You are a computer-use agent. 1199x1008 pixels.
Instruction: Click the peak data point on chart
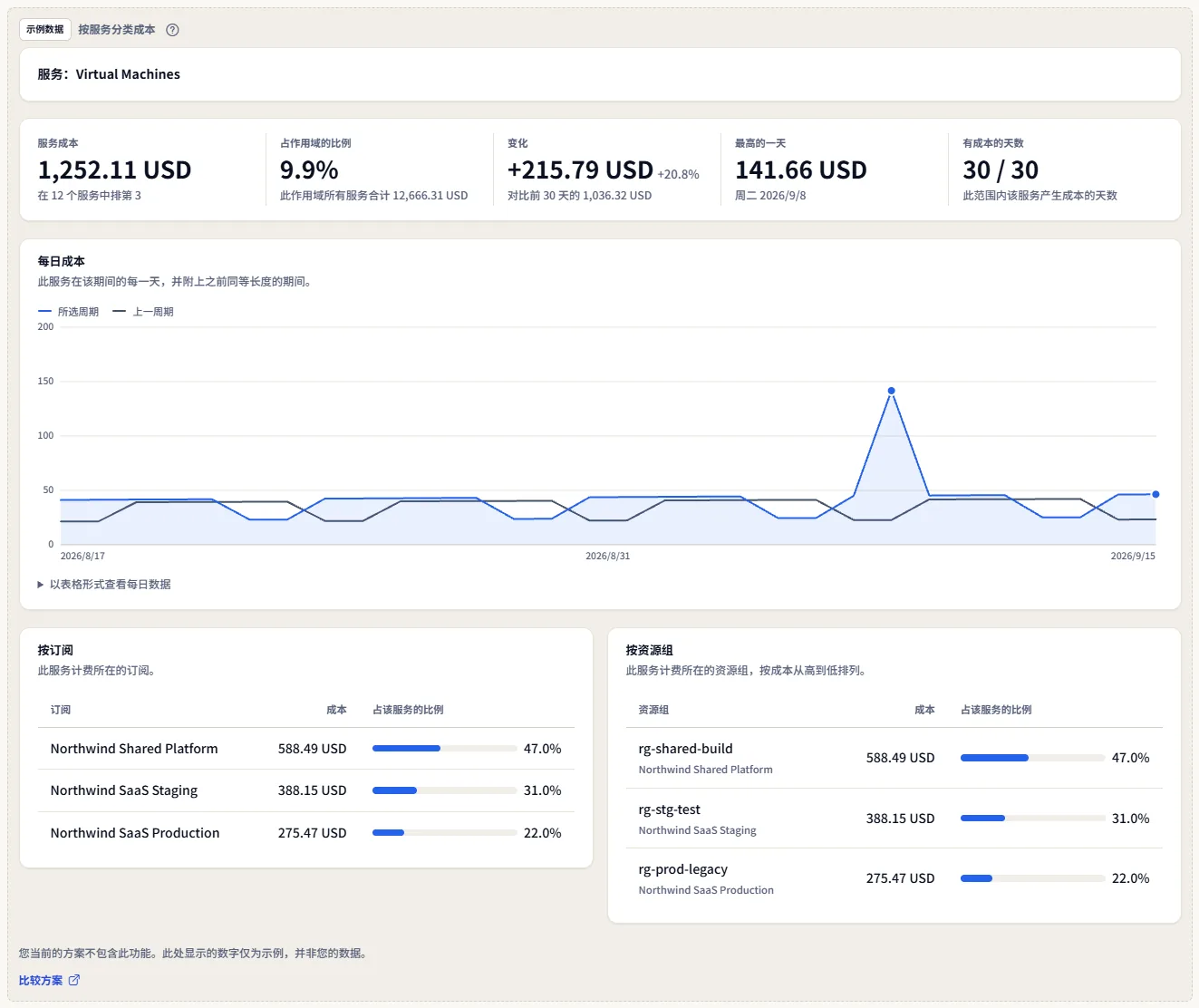pos(891,391)
